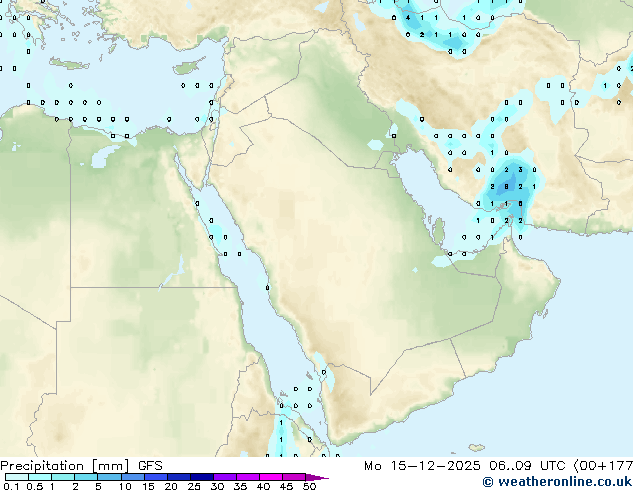Click the 0.1–0.5 mm legend color box
Image resolution: width=634 pixels, height=490 pixels.
[17, 477]
